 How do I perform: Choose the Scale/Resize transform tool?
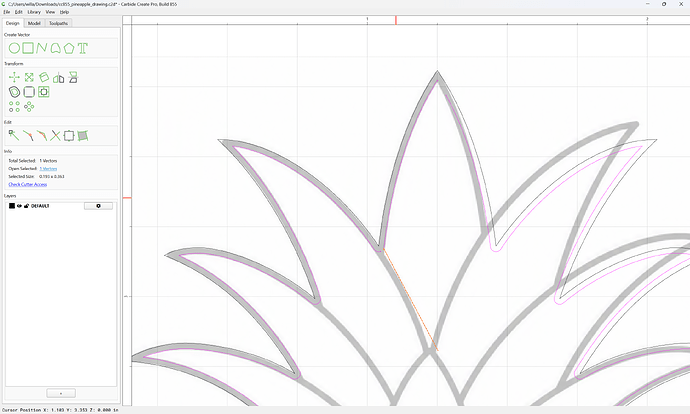point(29,77)
